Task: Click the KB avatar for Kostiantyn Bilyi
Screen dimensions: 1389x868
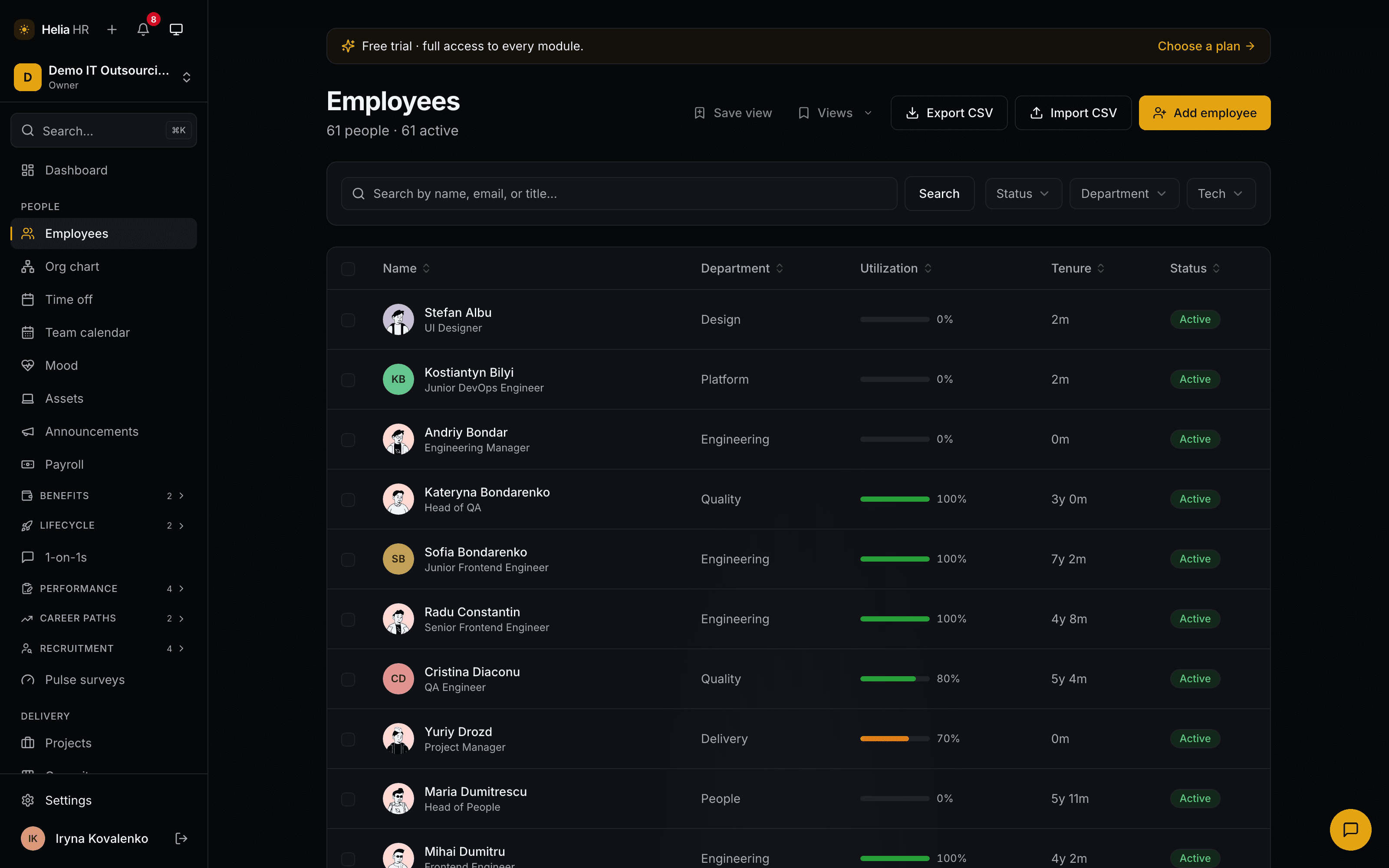Action: coord(398,379)
